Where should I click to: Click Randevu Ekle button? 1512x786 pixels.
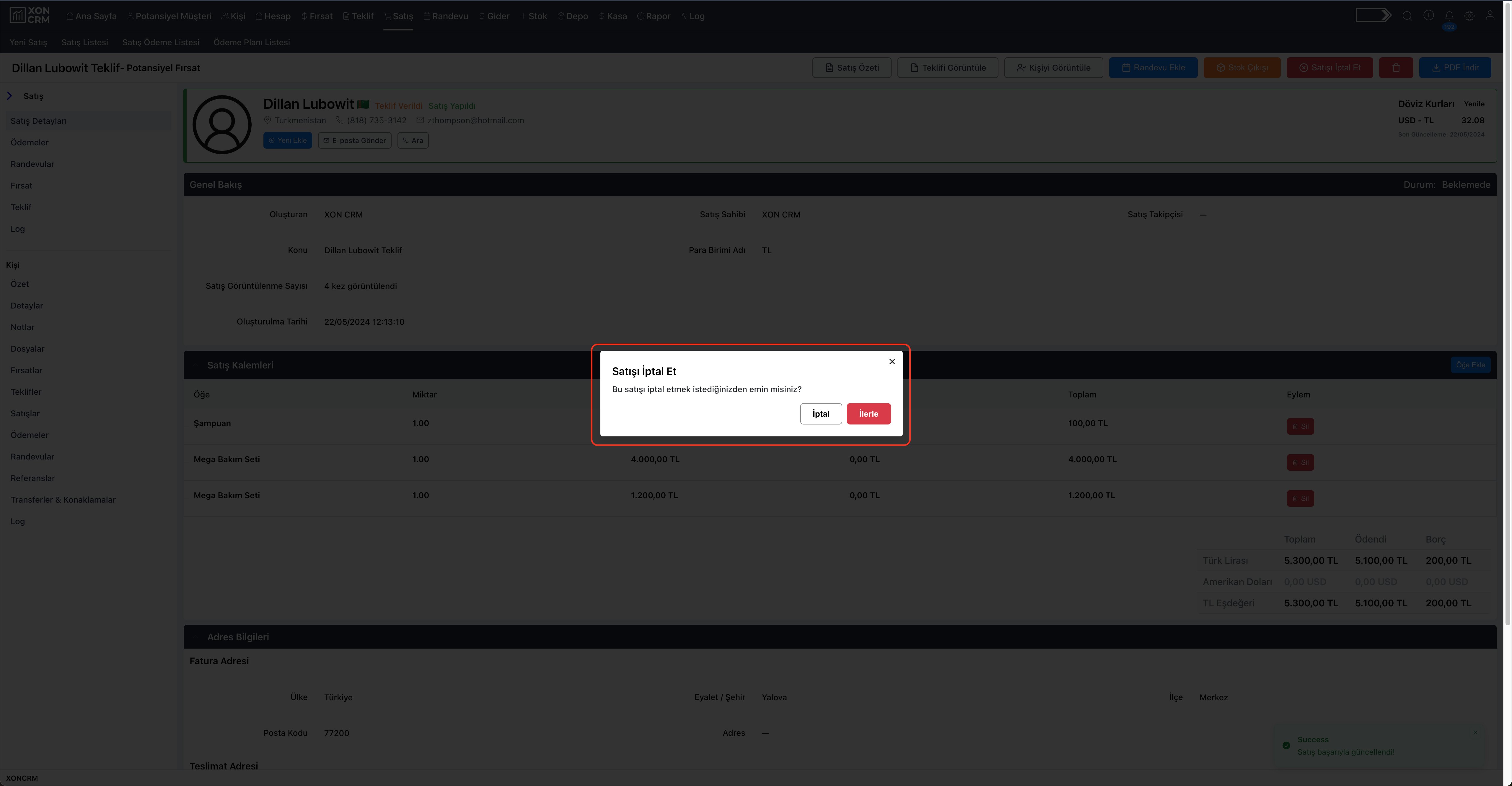point(1153,68)
